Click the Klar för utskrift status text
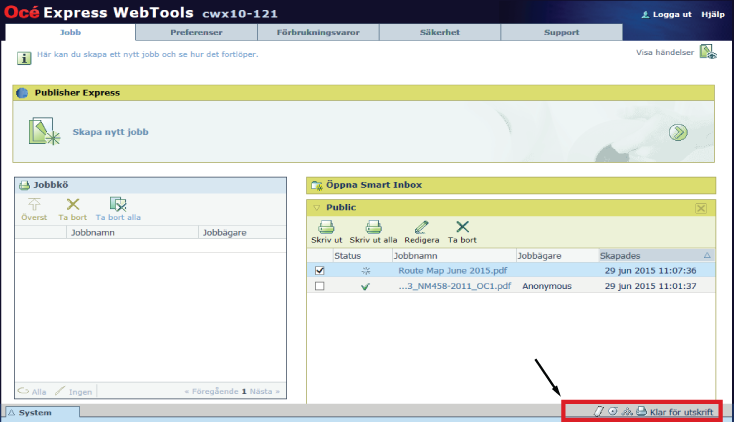This screenshot has width=734, height=422. click(x=682, y=412)
